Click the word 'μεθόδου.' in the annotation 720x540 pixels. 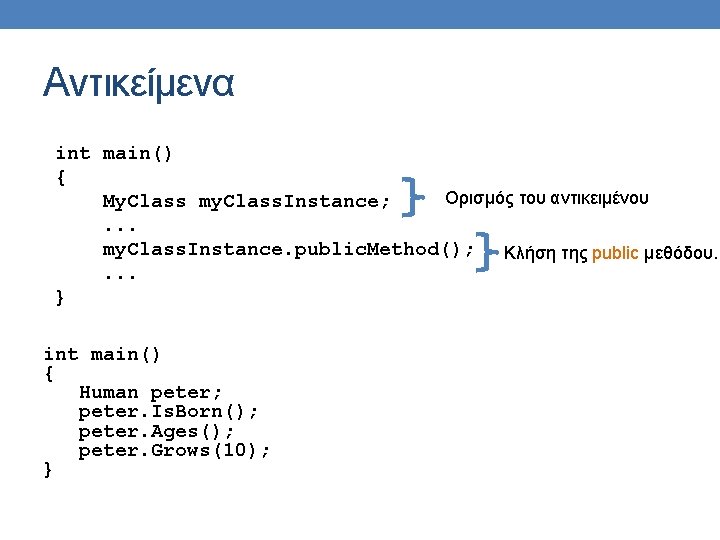click(680, 253)
